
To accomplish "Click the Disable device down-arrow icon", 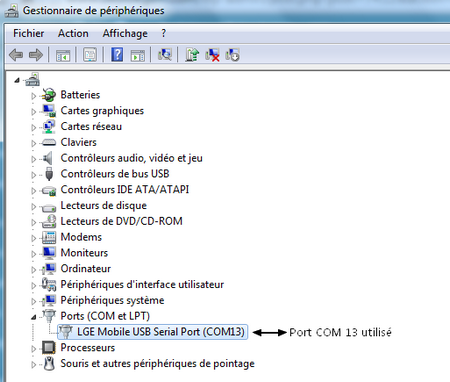I will (x=232, y=55).
